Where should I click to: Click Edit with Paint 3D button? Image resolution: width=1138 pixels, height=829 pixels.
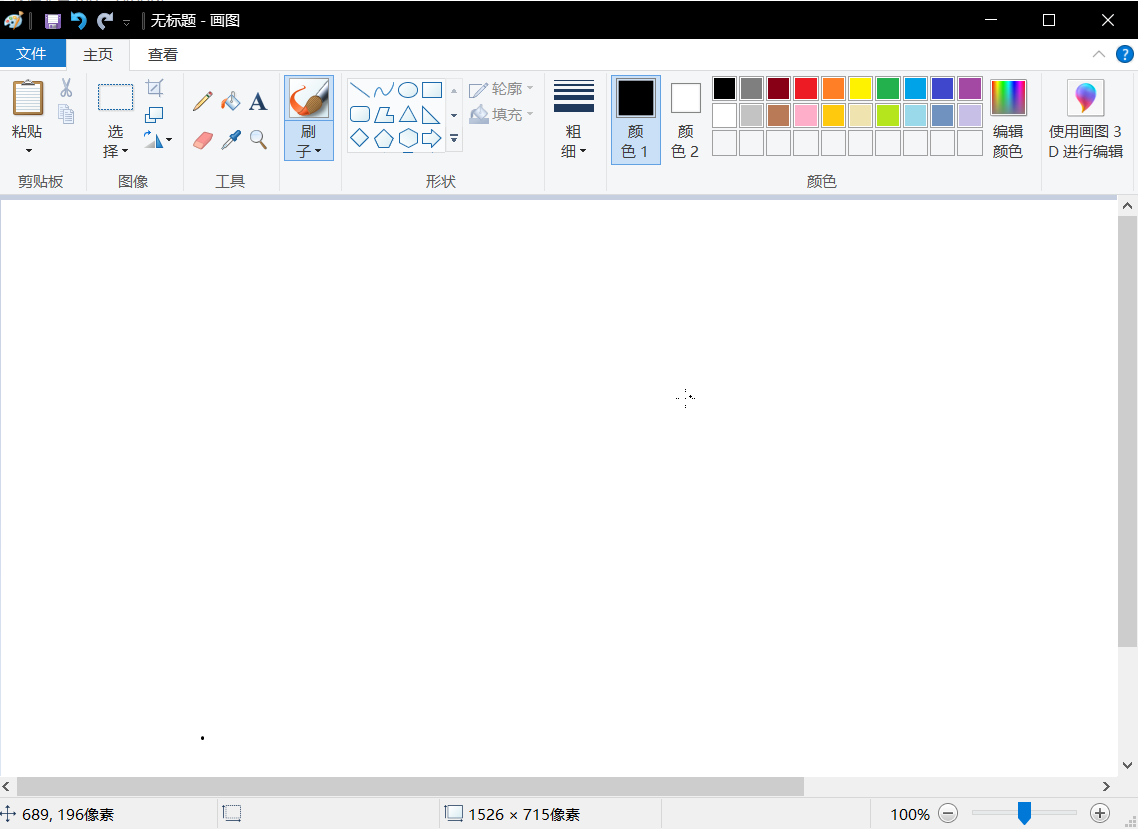click(x=1085, y=120)
